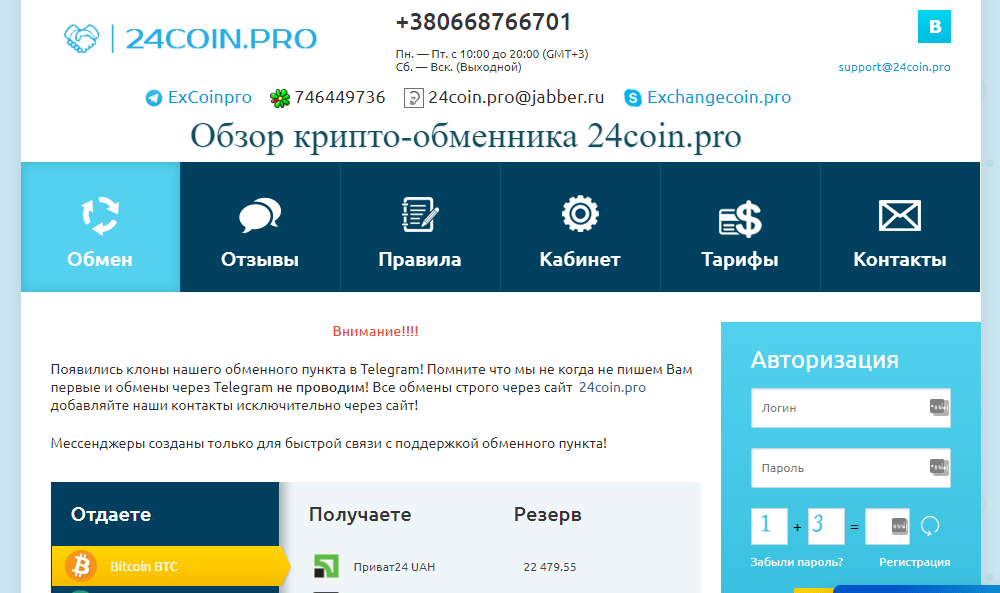Open ExCoinpro Telegram link
This screenshot has width=1000, height=593.
(x=210, y=98)
